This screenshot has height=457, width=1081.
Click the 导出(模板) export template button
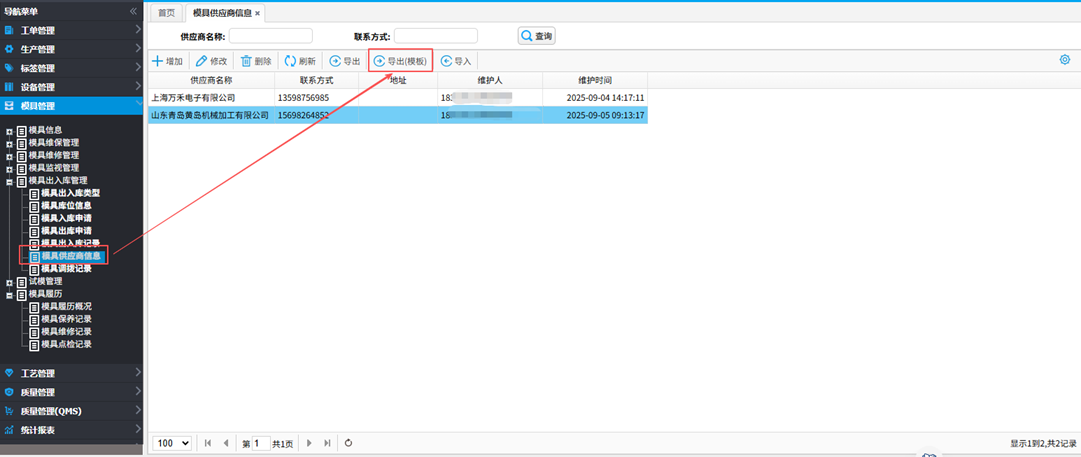pos(400,61)
